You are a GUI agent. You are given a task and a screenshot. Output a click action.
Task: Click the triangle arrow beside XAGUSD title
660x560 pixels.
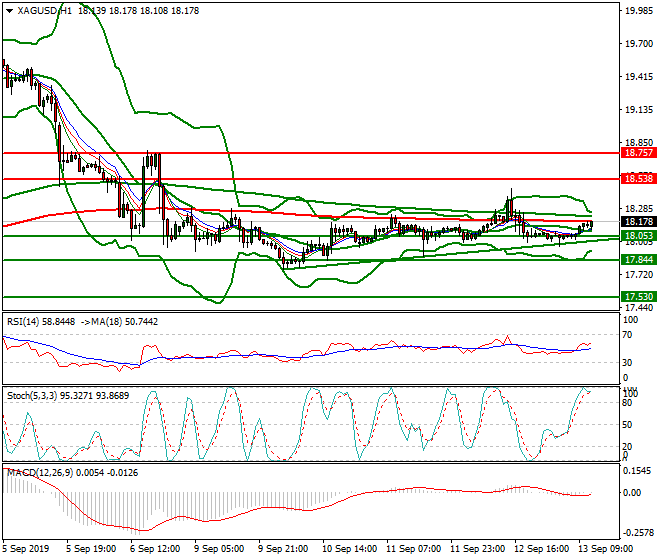pyautogui.click(x=9, y=11)
